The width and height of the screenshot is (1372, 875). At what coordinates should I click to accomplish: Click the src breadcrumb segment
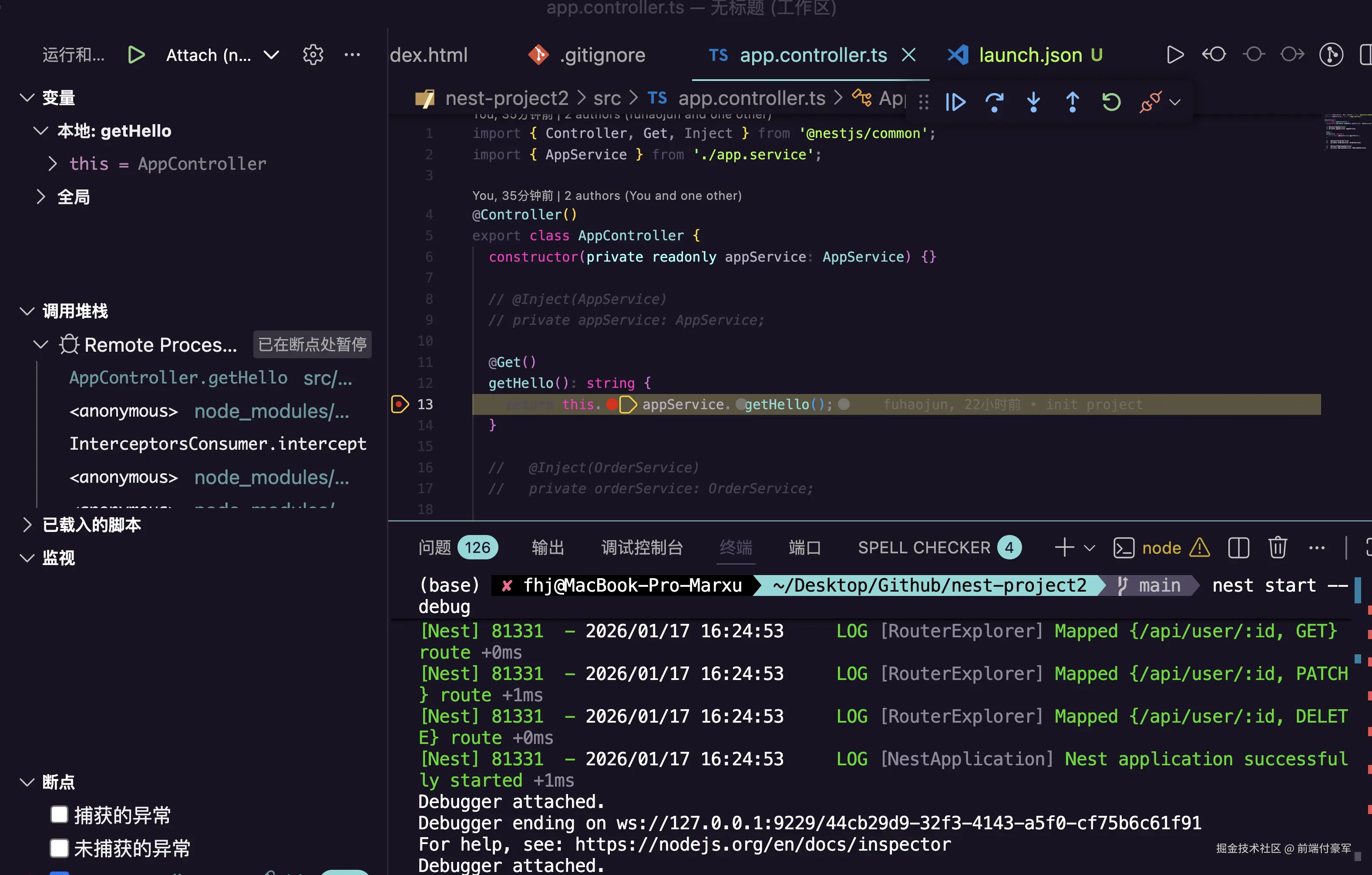[607, 98]
